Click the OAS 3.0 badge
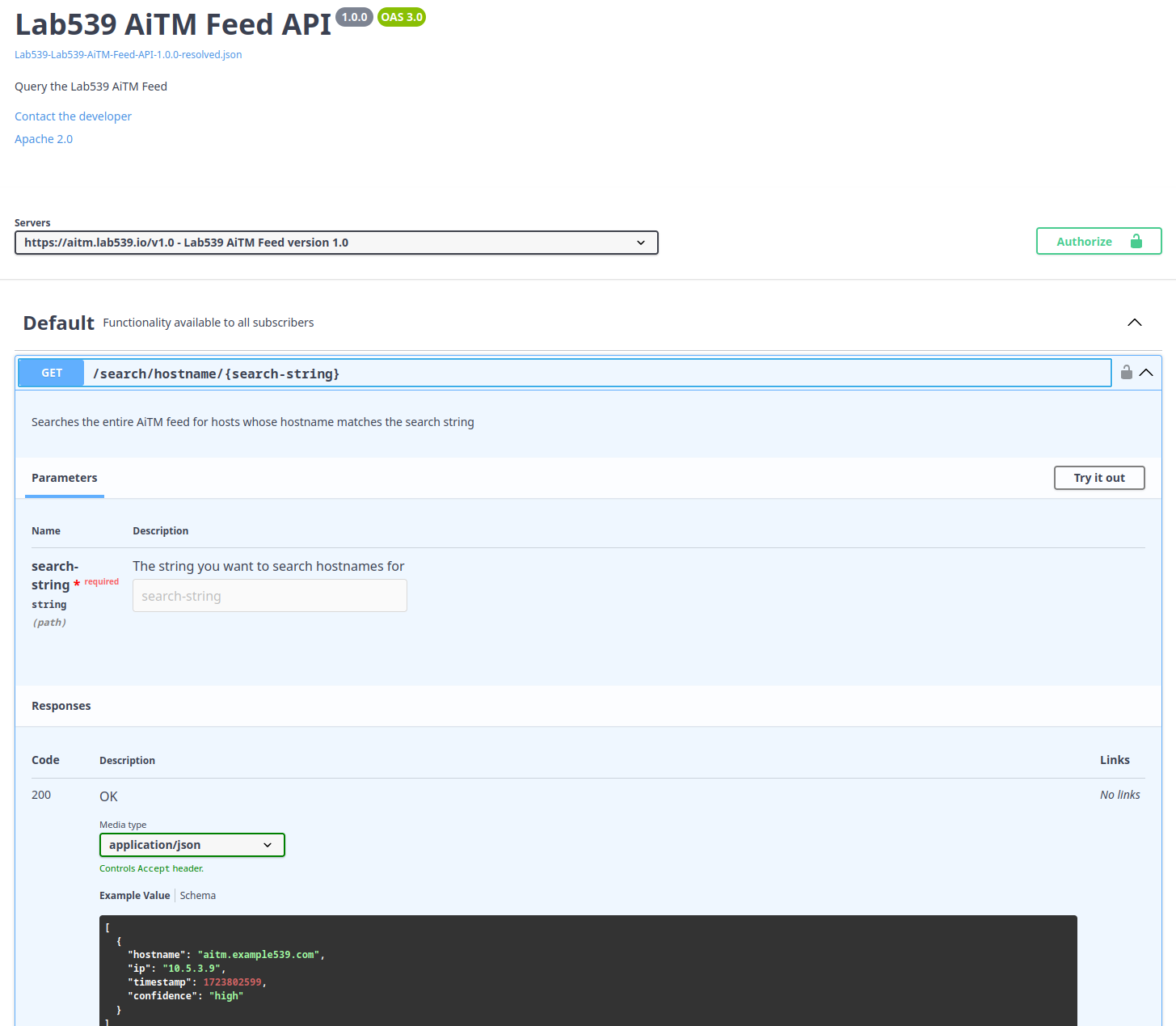 click(402, 17)
